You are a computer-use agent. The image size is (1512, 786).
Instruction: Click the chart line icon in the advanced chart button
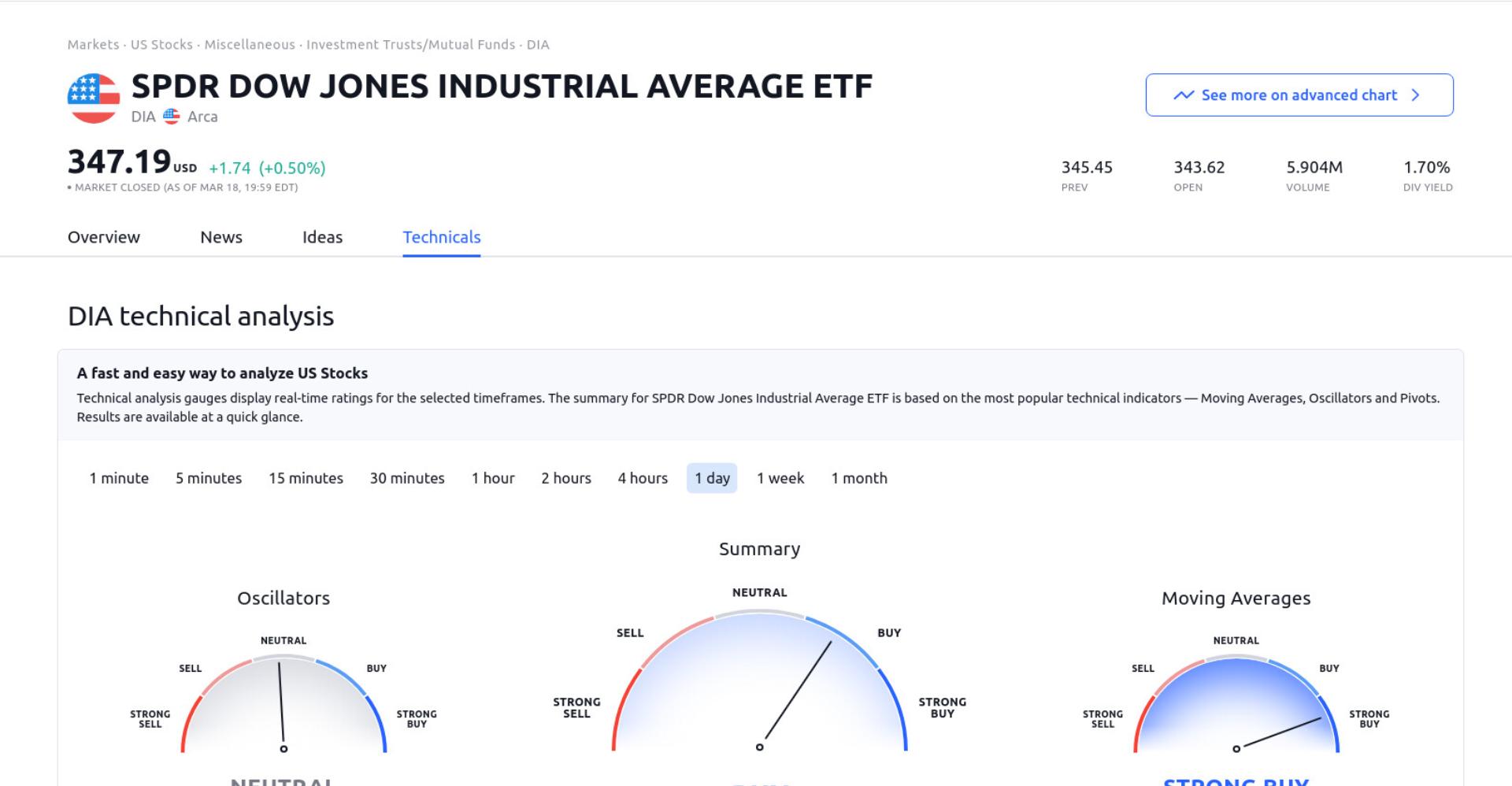pyautogui.click(x=1184, y=95)
